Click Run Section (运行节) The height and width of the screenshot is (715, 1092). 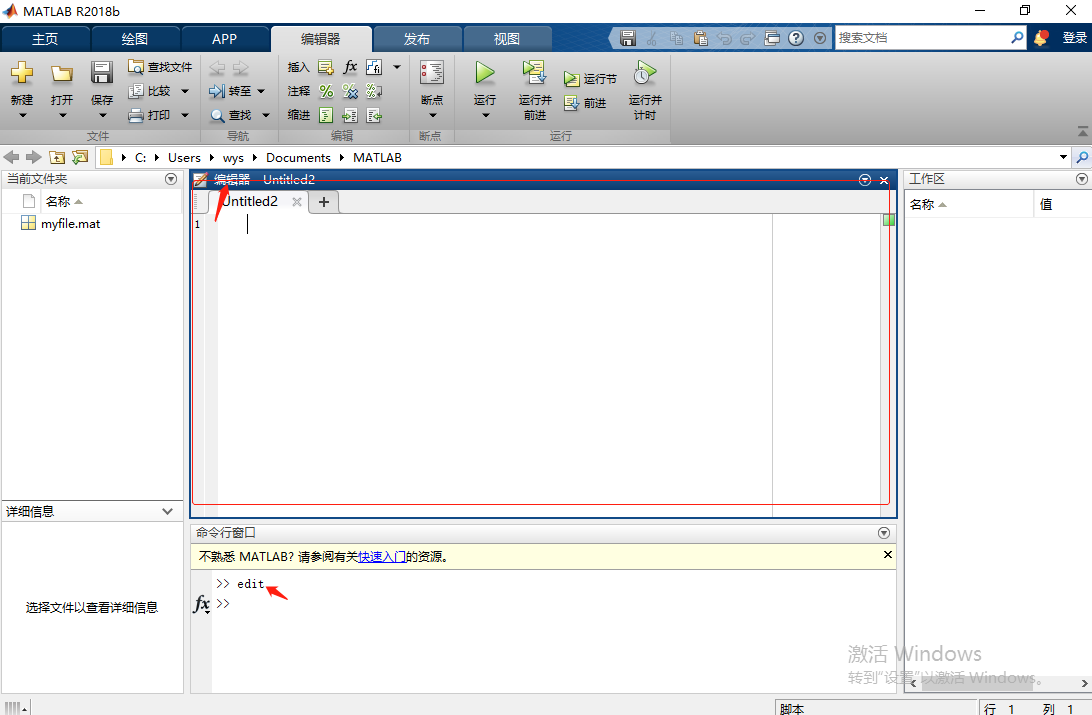click(590, 79)
